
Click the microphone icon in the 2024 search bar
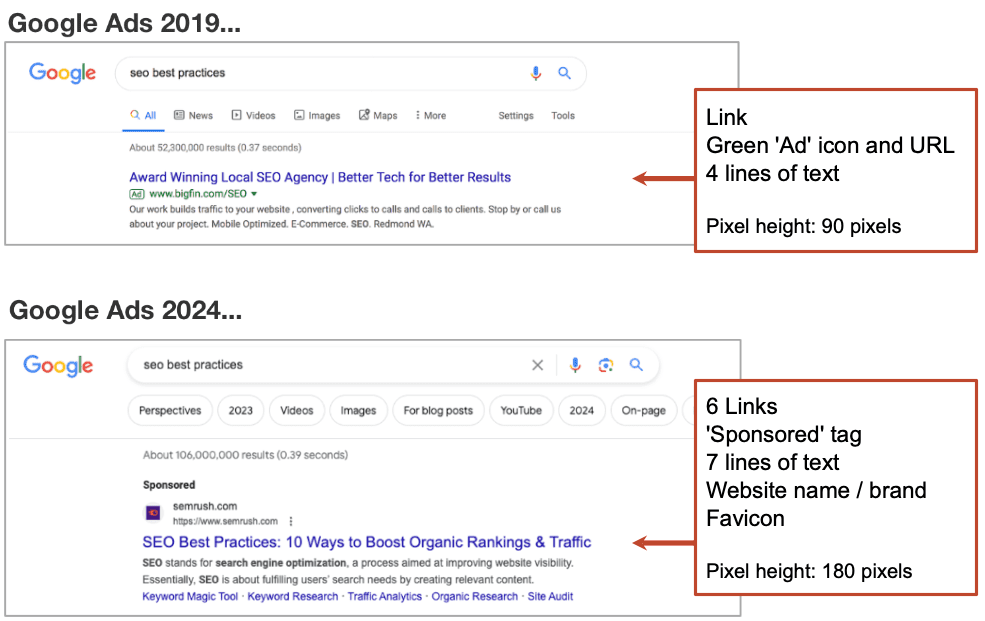click(575, 365)
